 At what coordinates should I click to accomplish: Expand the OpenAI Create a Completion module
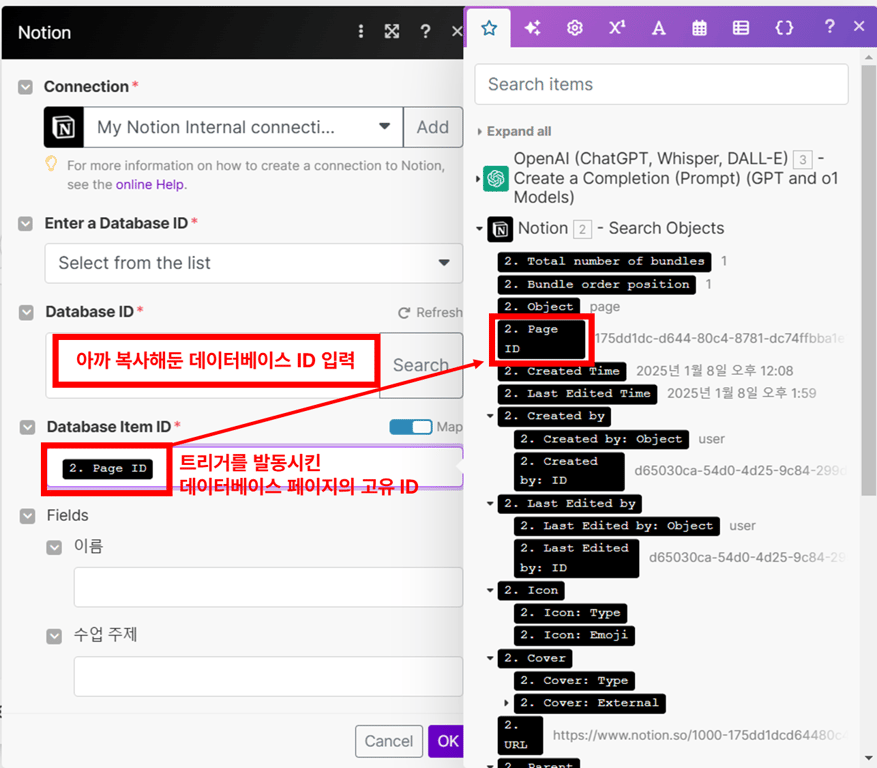pos(478,179)
